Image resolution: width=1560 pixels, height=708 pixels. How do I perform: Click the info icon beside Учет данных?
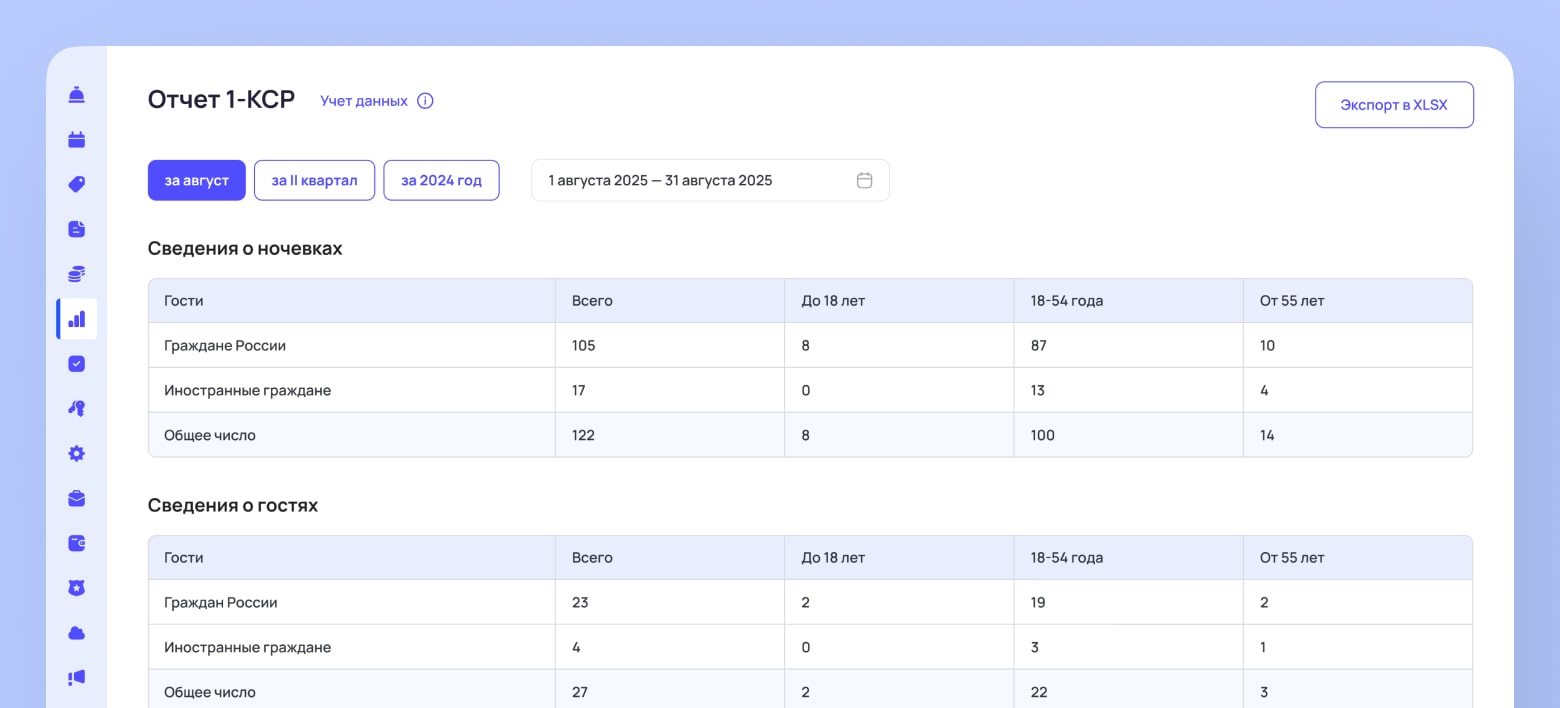pyautogui.click(x=425, y=101)
